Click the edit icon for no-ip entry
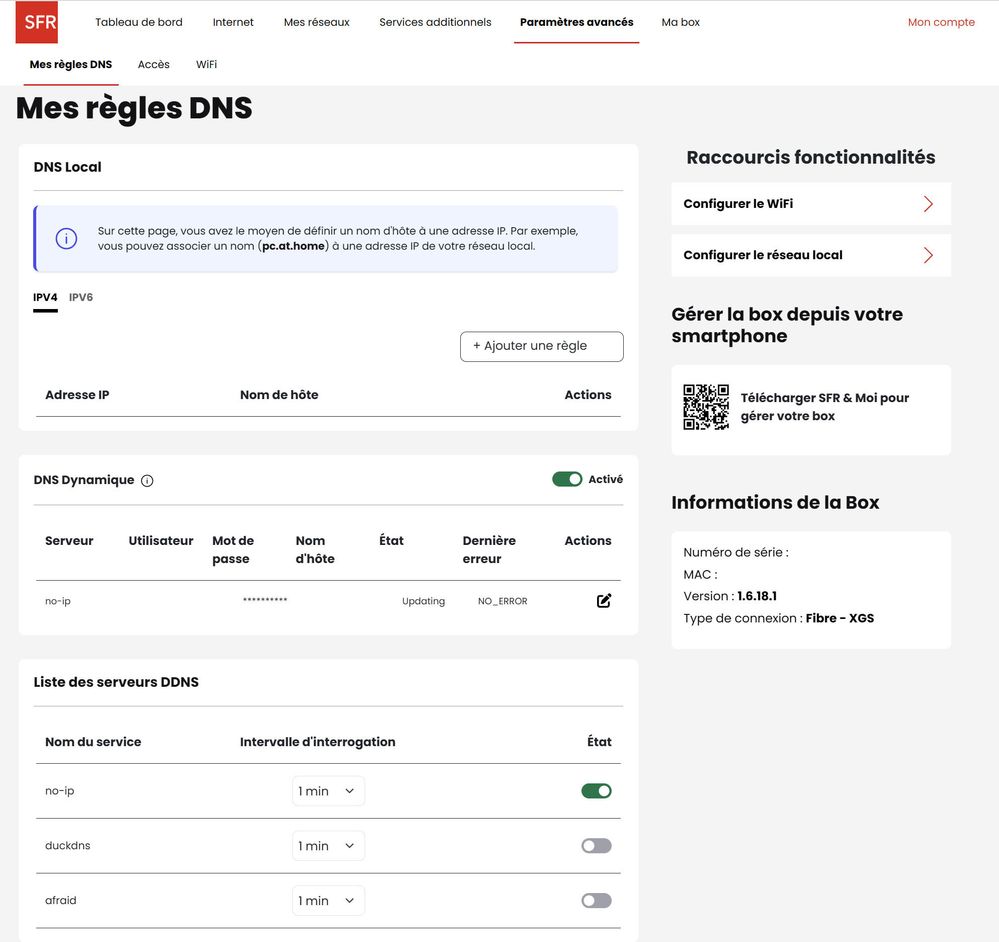Image resolution: width=999 pixels, height=942 pixels. tap(604, 601)
